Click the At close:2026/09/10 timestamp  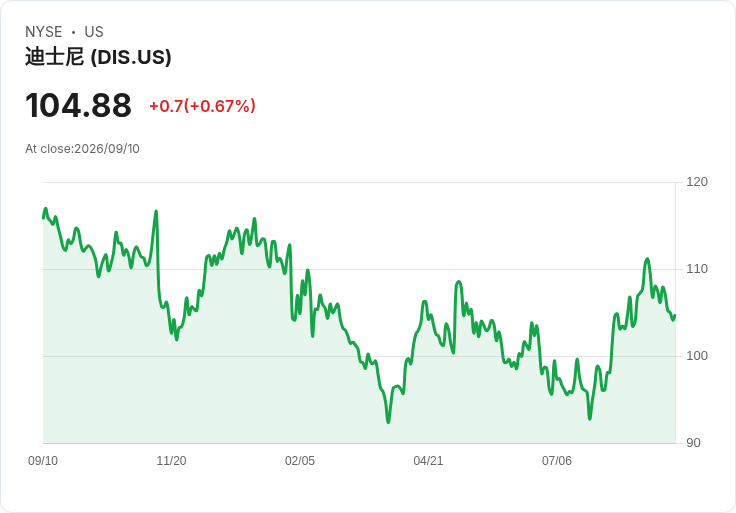[x=82, y=149]
